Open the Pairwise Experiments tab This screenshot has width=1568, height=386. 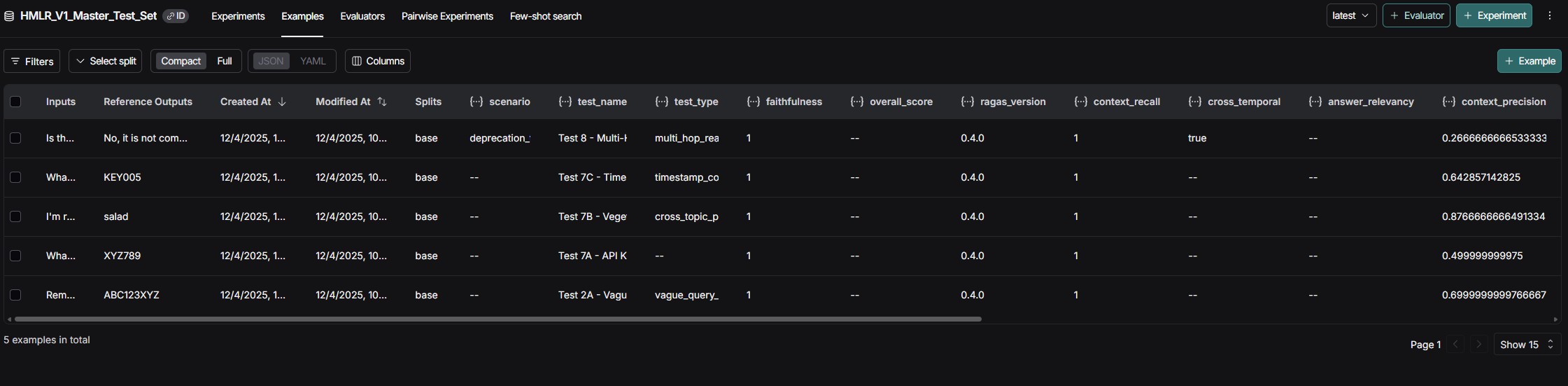(447, 16)
